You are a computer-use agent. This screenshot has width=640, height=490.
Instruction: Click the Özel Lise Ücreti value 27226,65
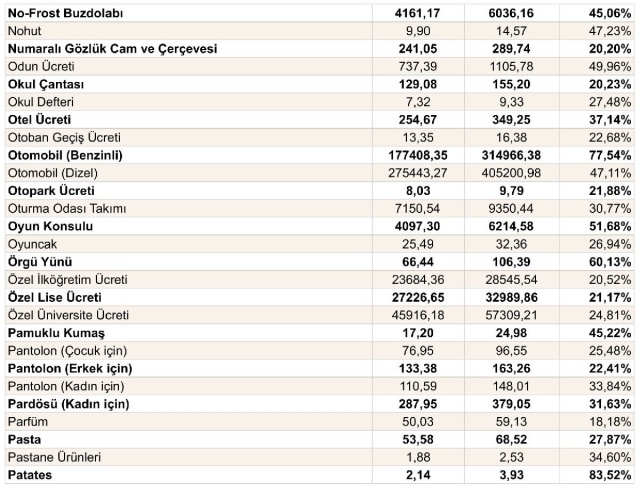(418, 298)
